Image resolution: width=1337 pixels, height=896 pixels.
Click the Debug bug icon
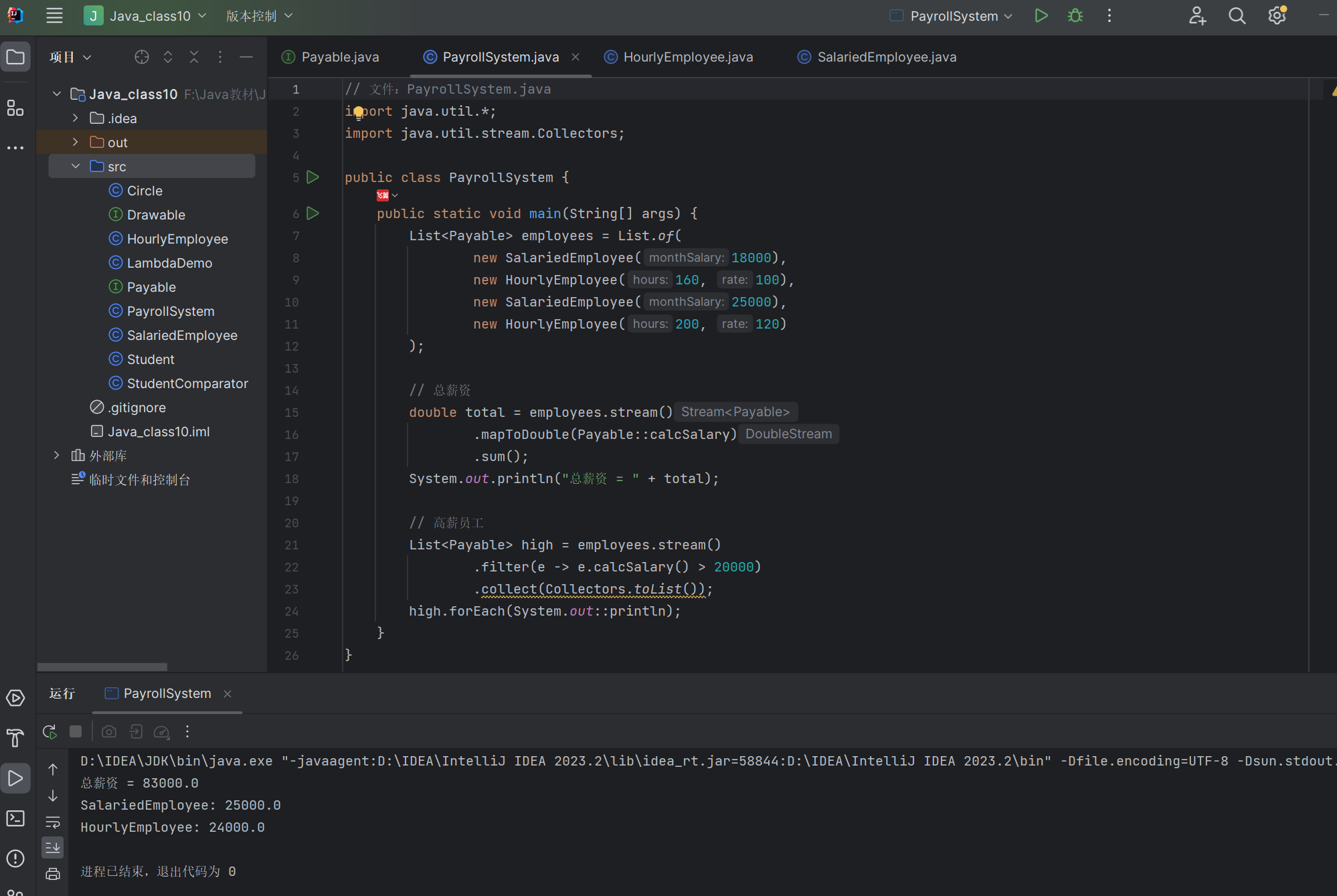(x=1075, y=16)
